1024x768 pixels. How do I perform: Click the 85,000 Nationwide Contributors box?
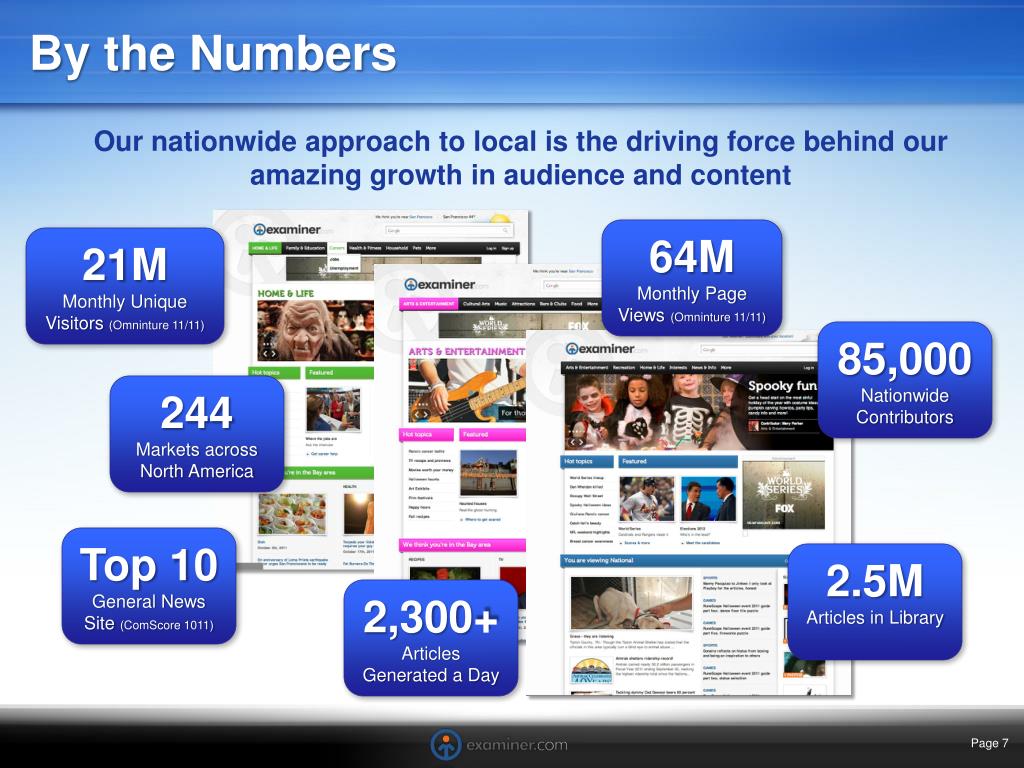[x=904, y=379]
